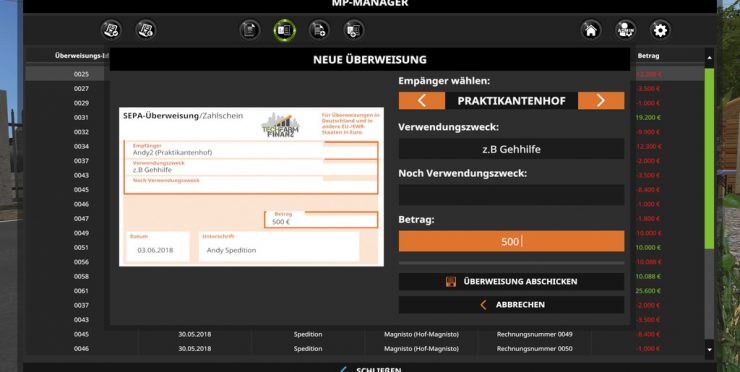The image size is (740, 372).
Task: Open the admin user icon
Action: coord(625,30)
